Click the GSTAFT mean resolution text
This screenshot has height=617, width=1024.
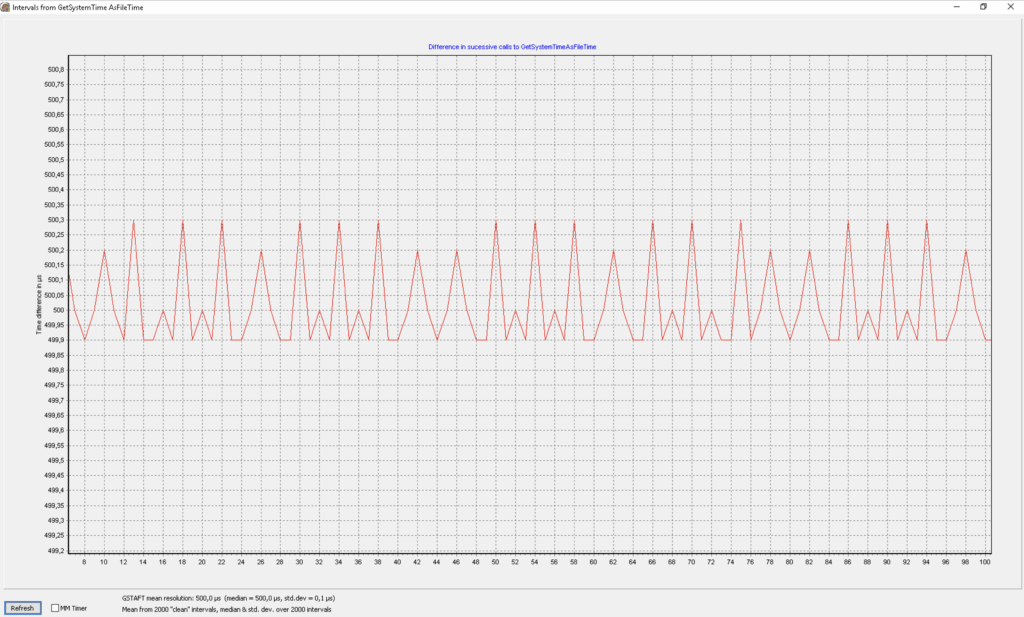coord(228,597)
